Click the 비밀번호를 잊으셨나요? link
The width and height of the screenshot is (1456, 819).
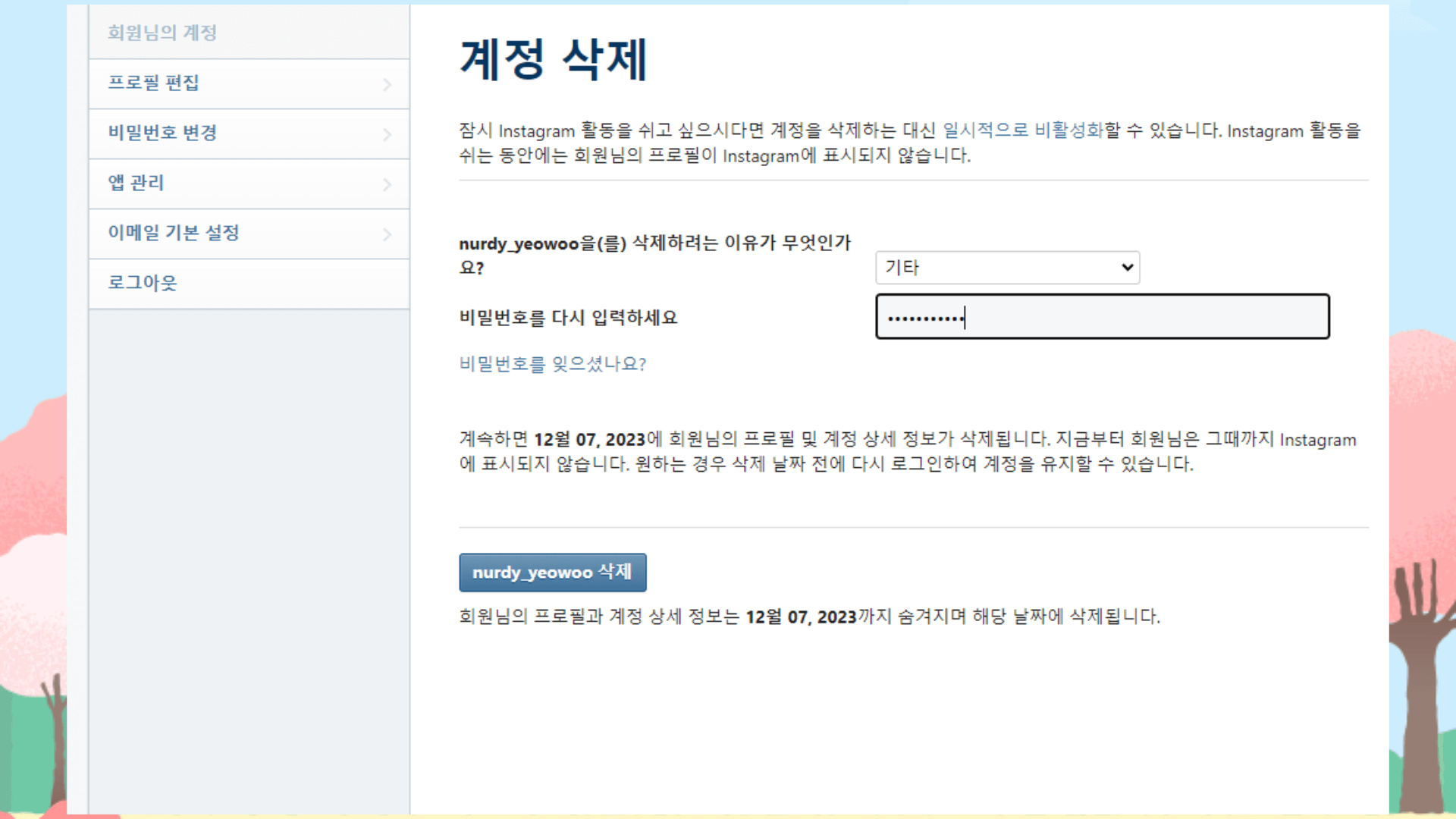pyautogui.click(x=552, y=364)
